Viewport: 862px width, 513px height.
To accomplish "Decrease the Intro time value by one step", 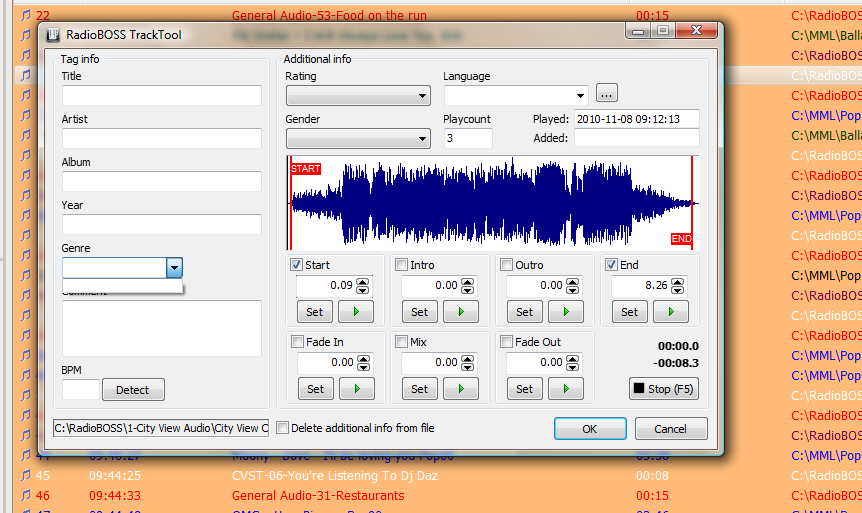I will click(467, 290).
